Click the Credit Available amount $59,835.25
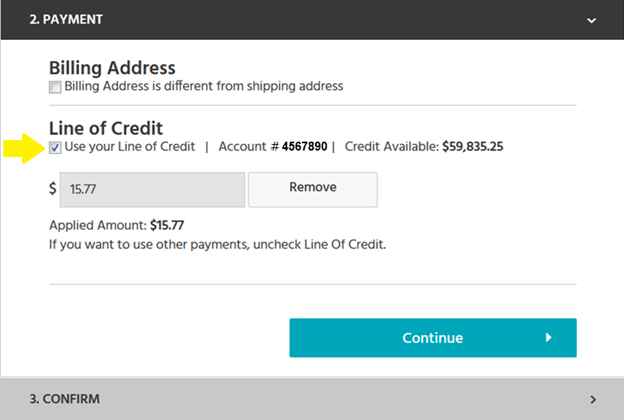The width and height of the screenshot is (624, 420). coord(472,147)
